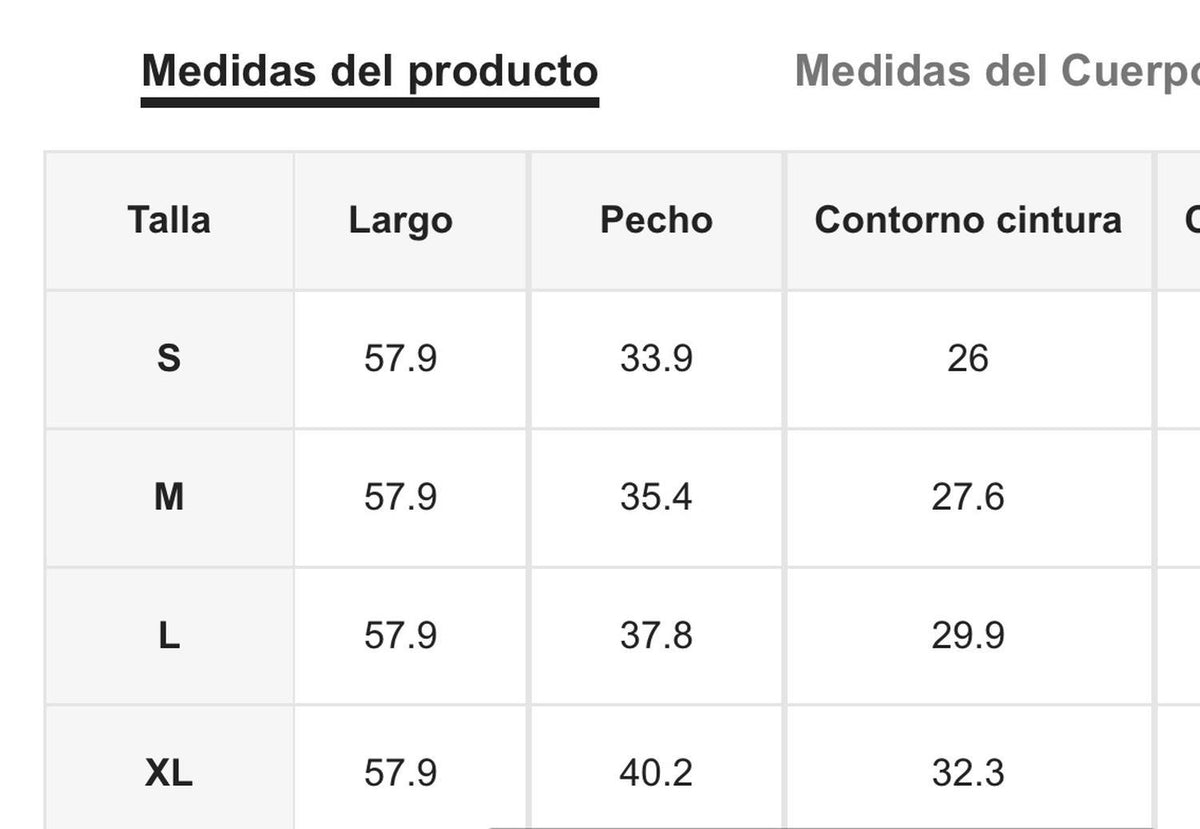Click the Talla column header
The height and width of the screenshot is (829, 1200).
coord(169,220)
